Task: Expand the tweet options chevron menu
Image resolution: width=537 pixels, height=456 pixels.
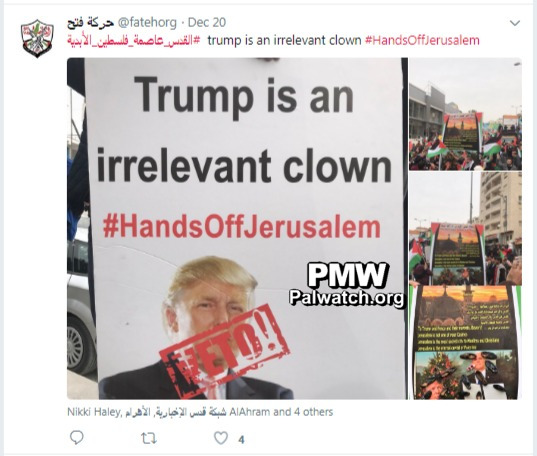Action: tap(515, 23)
